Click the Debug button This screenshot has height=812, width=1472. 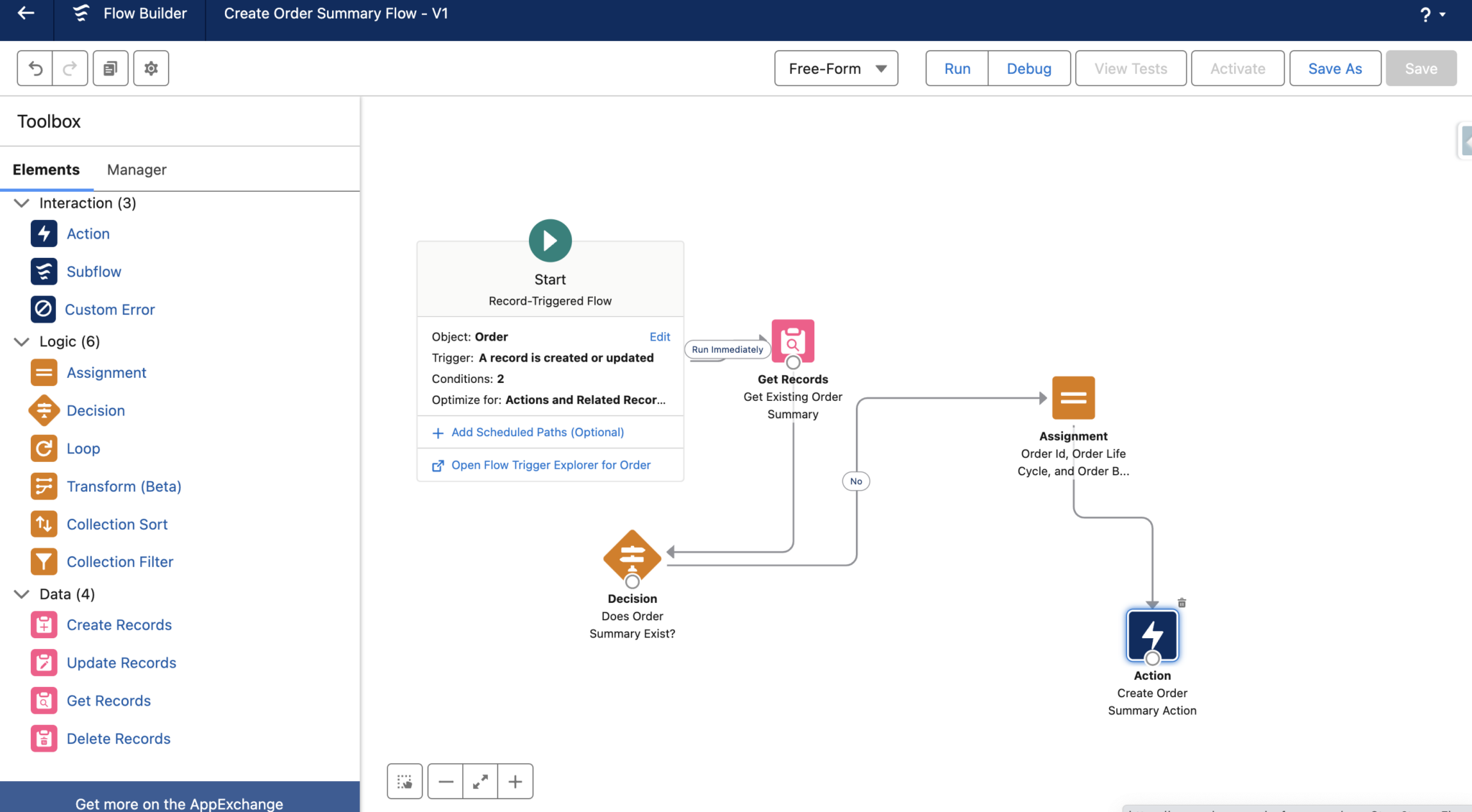pos(1029,68)
